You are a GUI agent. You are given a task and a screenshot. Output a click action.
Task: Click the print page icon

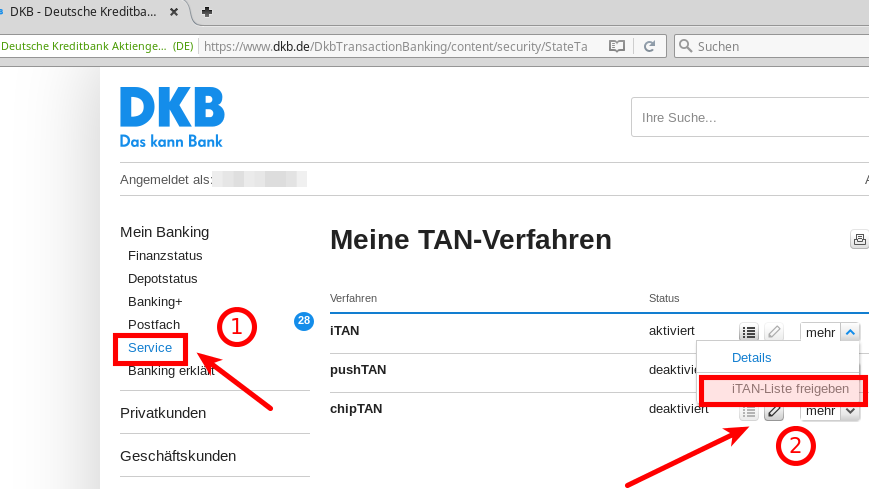(x=859, y=239)
